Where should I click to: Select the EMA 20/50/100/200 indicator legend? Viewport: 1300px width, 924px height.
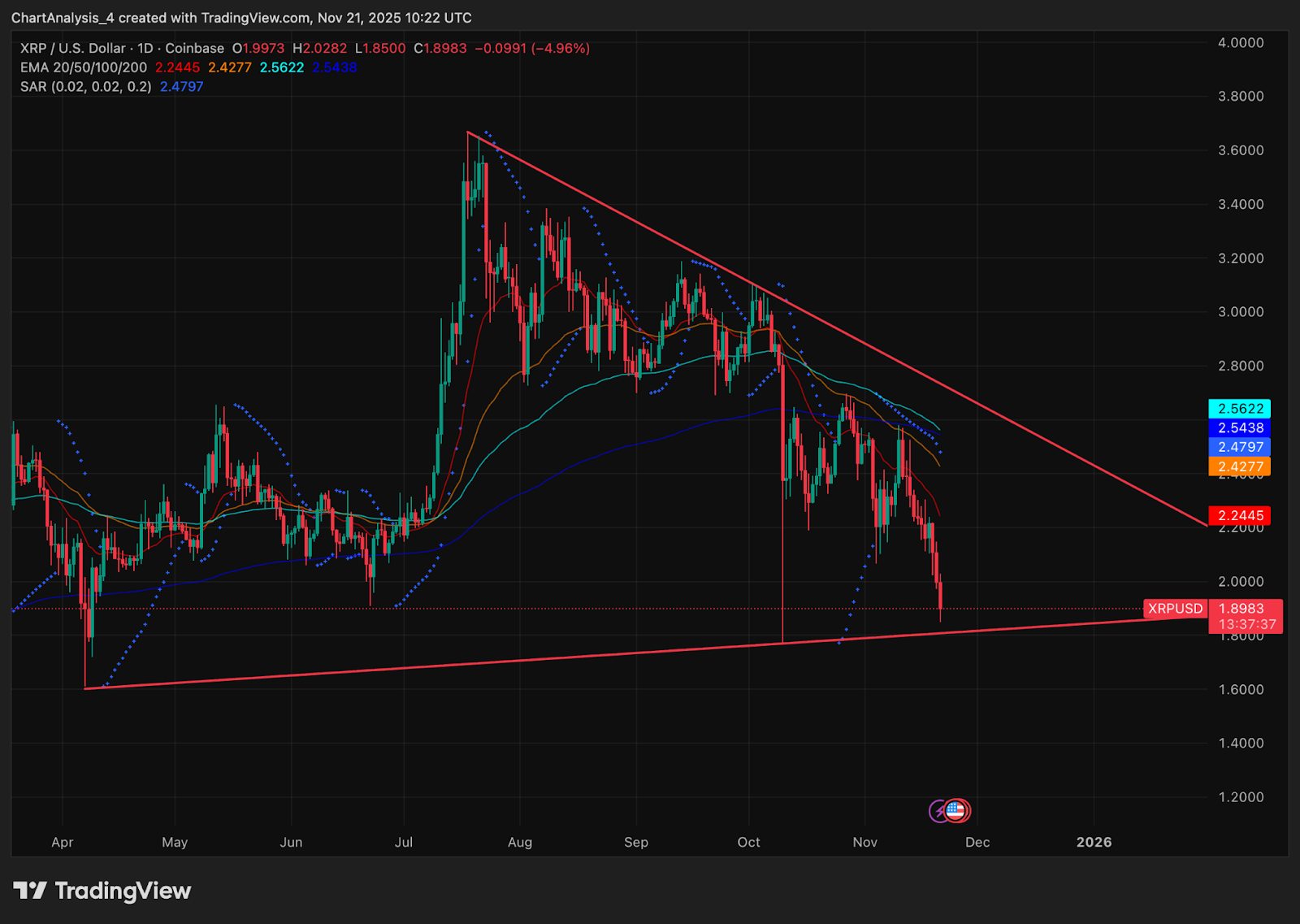(x=84, y=67)
